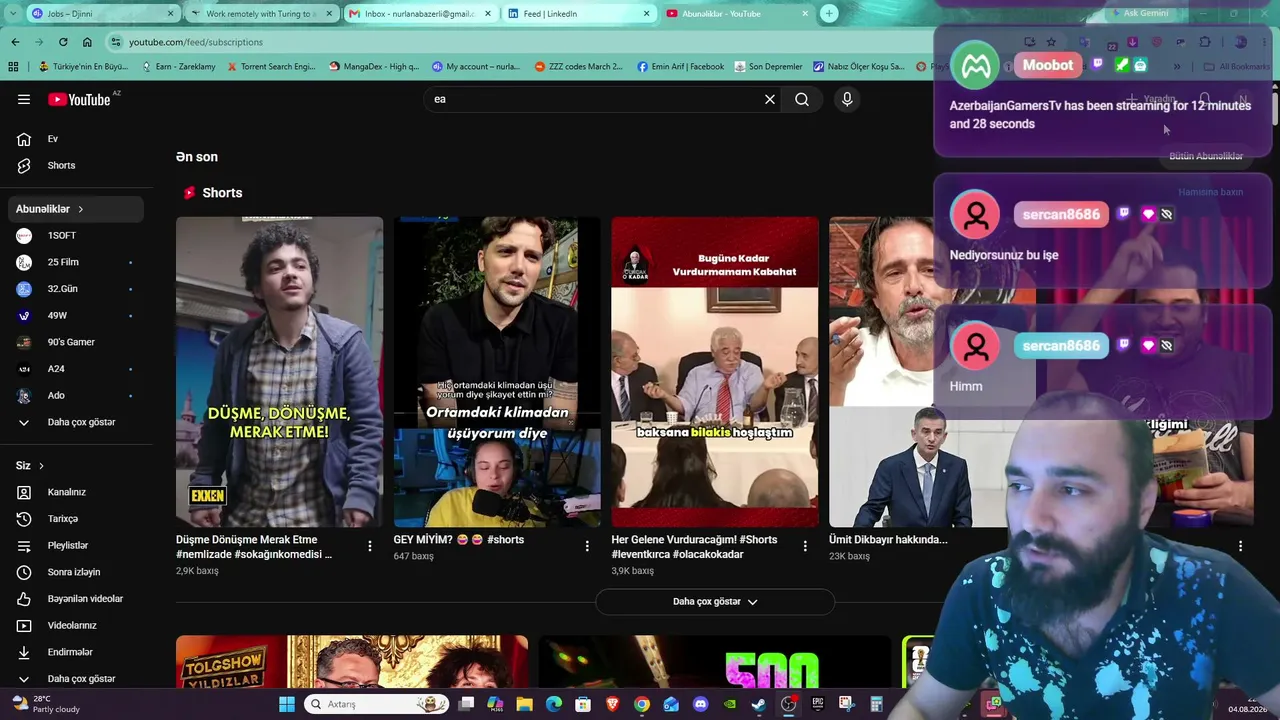This screenshot has width=1280, height=720.
Task: Open Sonra izləyin list
Action: point(76,572)
